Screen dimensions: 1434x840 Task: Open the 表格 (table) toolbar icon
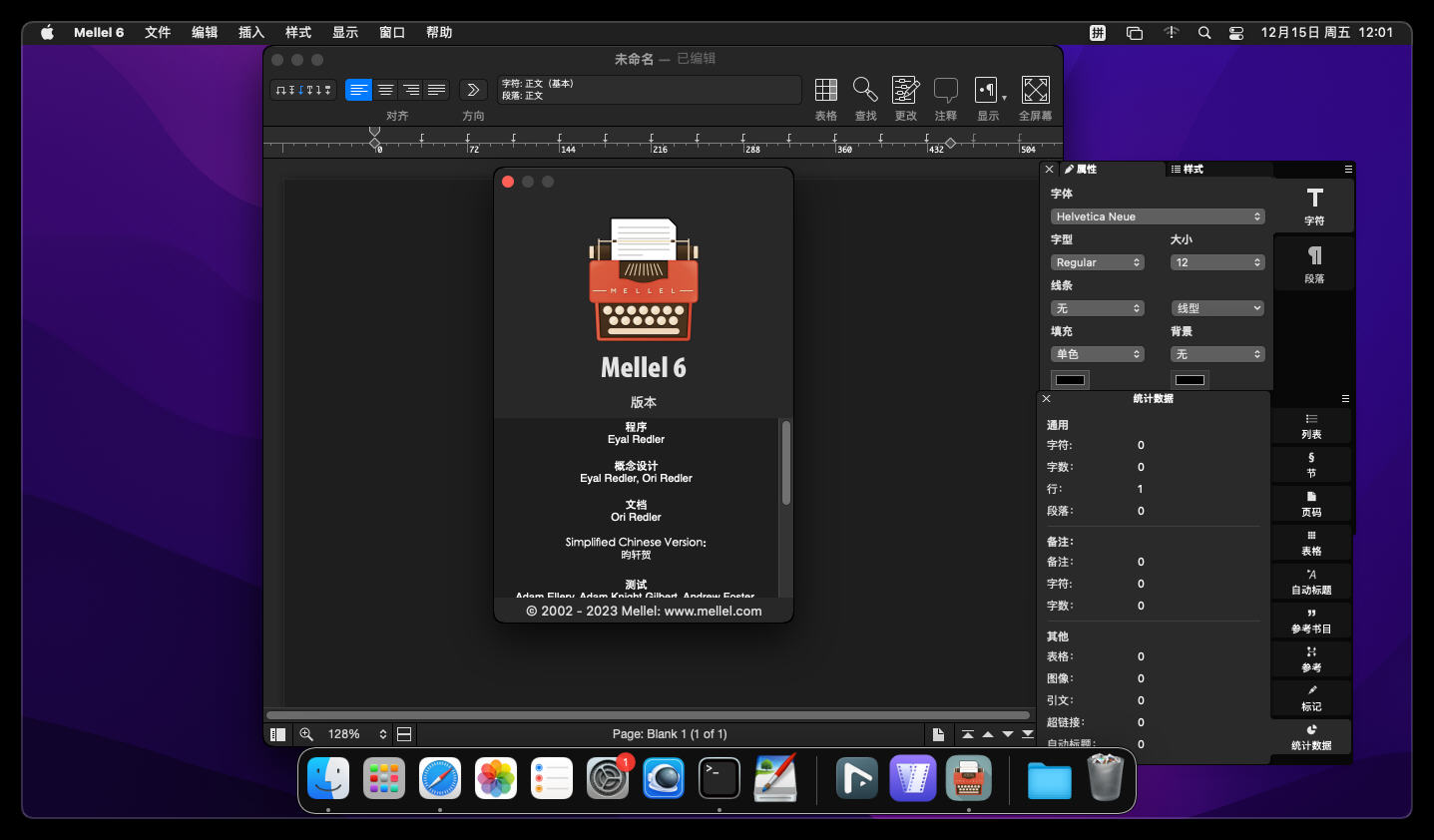[x=826, y=91]
